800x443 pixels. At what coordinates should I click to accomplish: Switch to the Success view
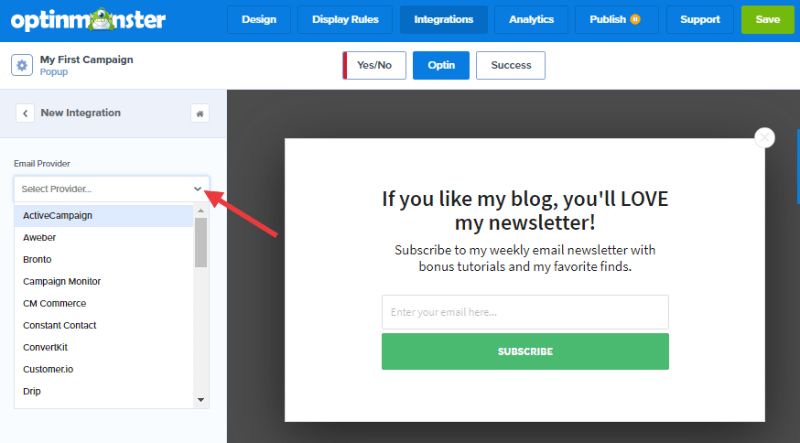(x=511, y=65)
